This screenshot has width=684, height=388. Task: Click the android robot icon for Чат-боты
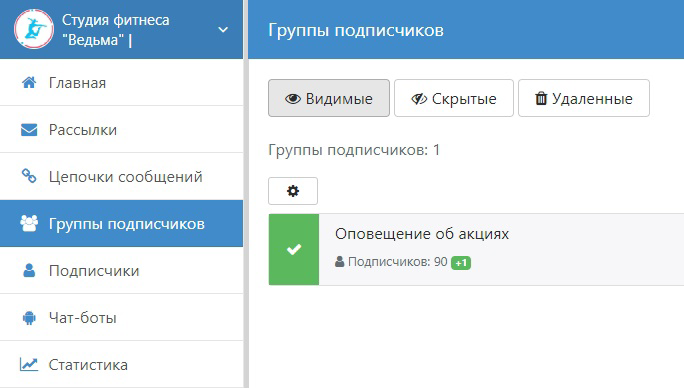[29, 317]
